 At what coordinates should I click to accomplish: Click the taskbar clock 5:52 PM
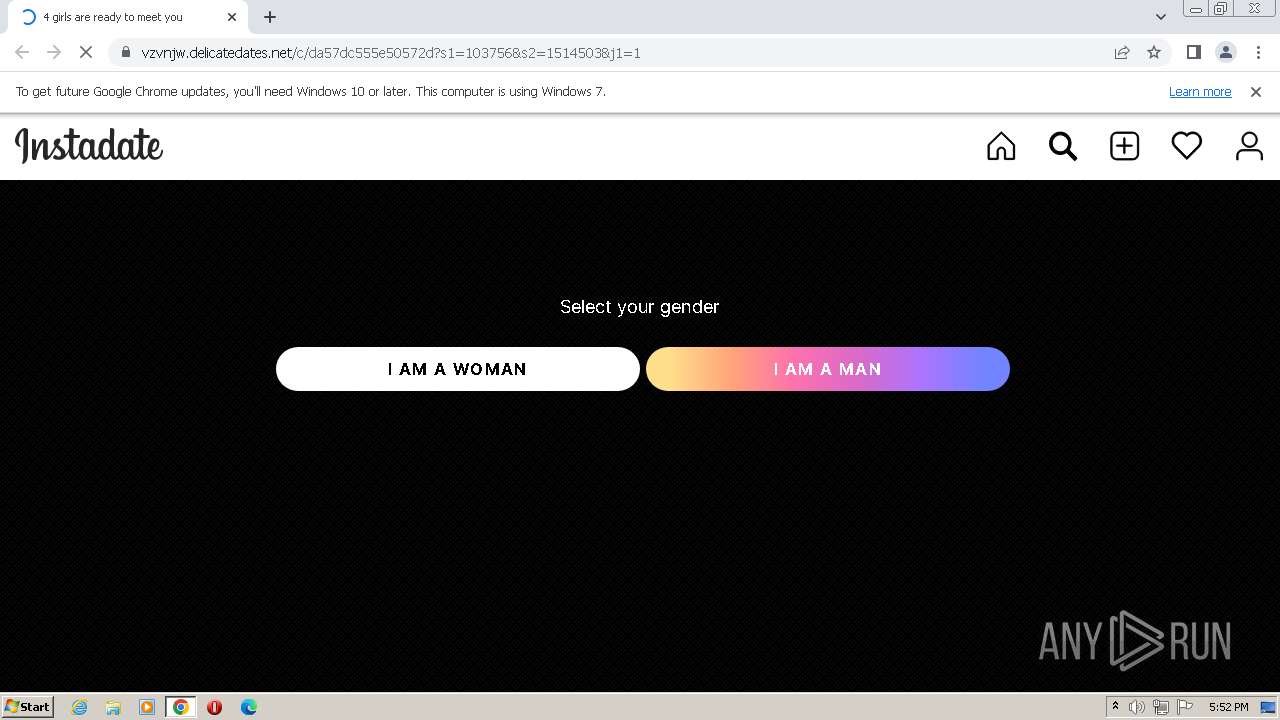(1228, 707)
